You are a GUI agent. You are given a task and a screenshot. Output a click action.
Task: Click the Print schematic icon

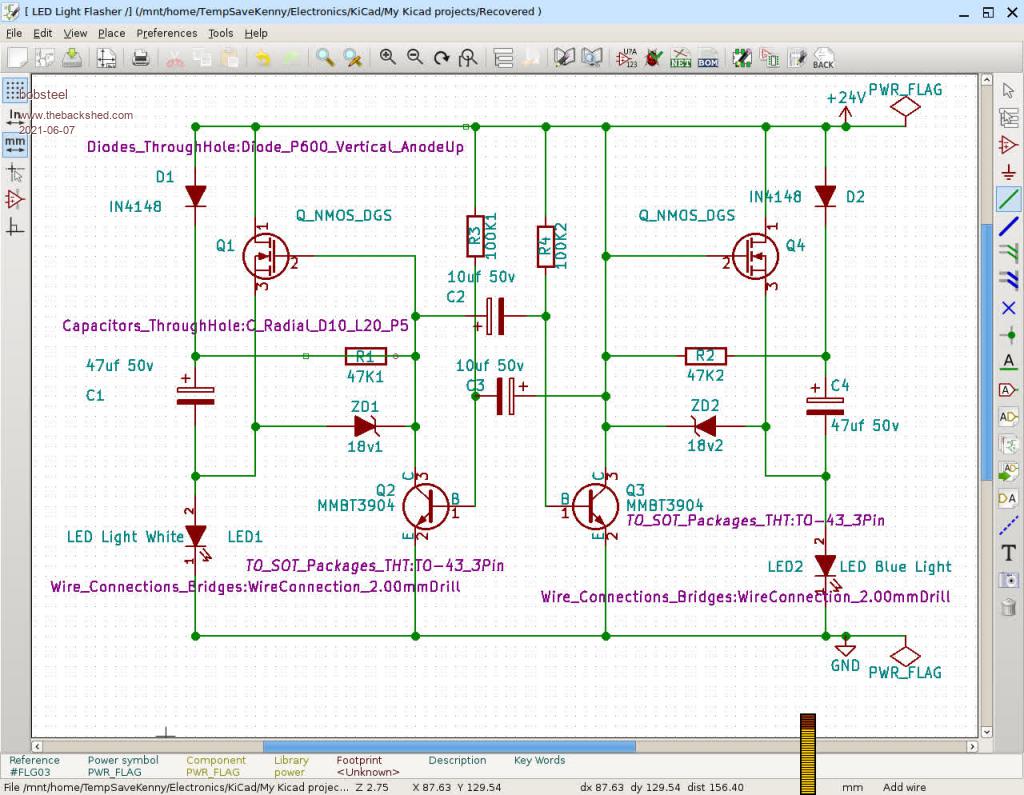pos(141,58)
